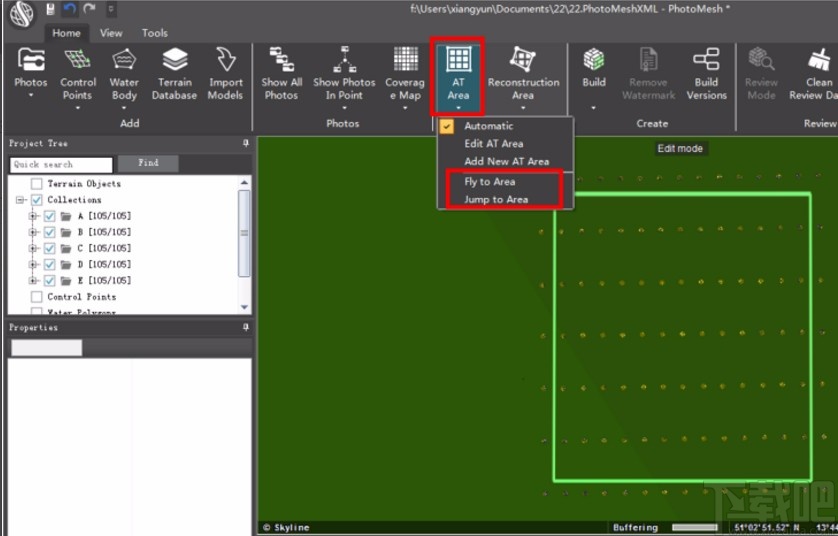Uncheck collection E checkbox

tap(49, 281)
